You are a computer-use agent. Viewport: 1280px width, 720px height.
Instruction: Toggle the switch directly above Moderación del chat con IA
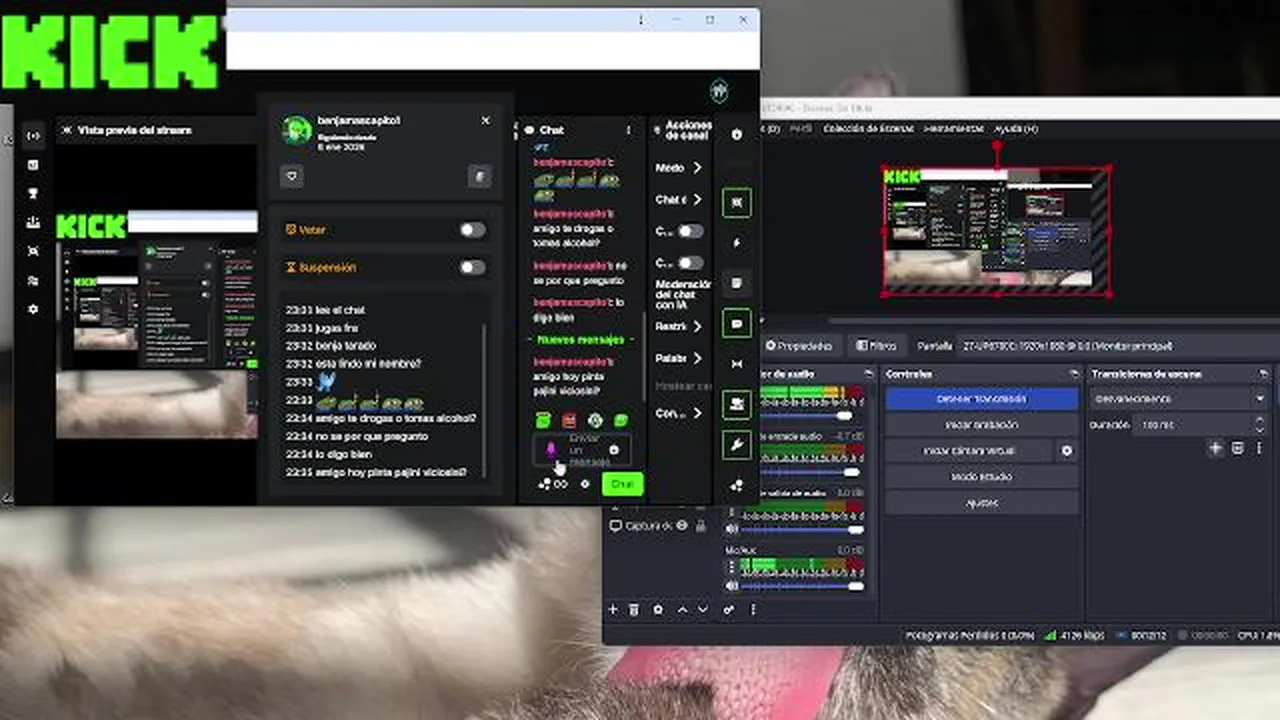[x=690, y=262]
